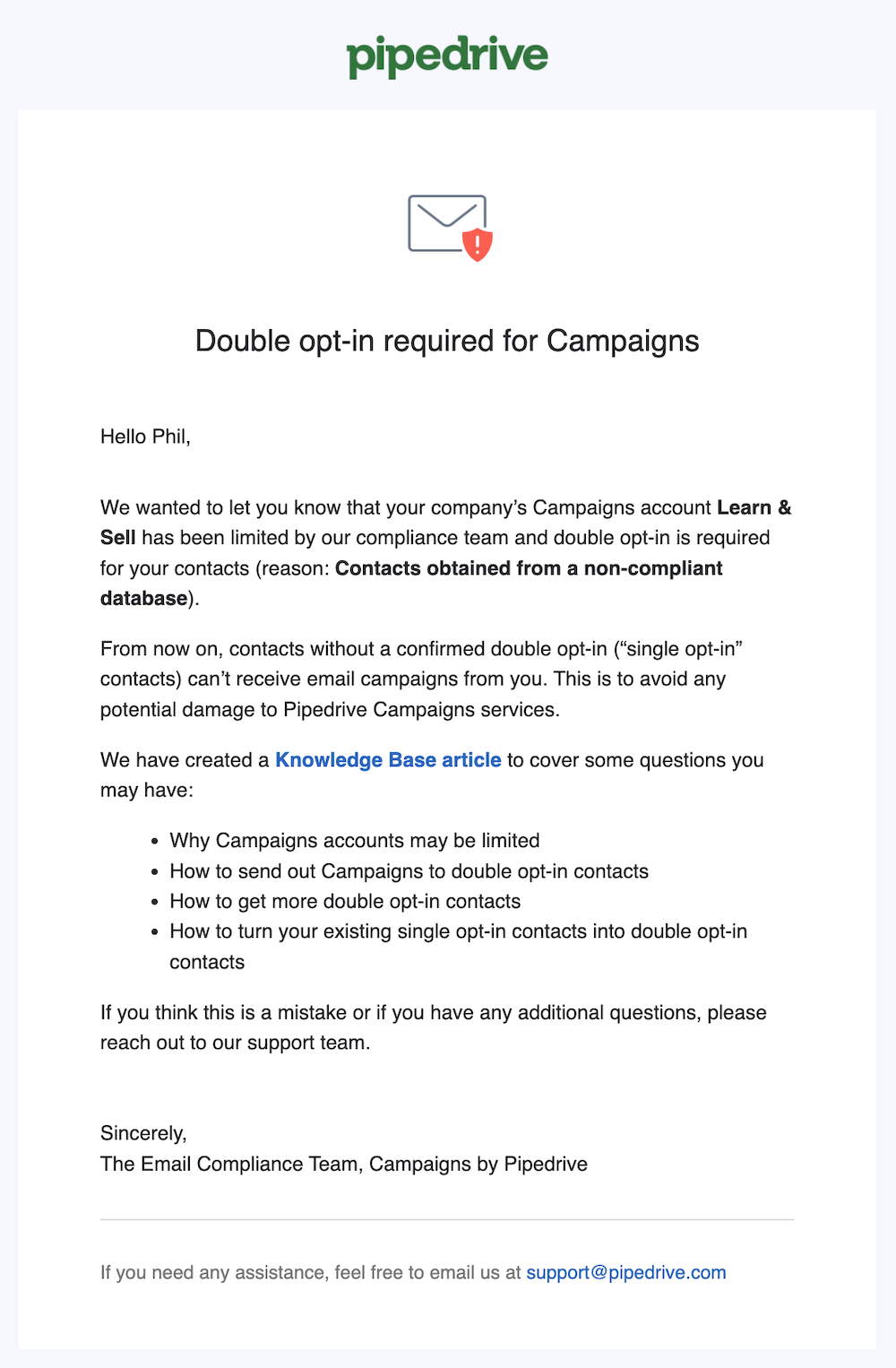Click the 'Sincerely,' sign-off text
This screenshot has width=896, height=1368.
tap(143, 1133)
